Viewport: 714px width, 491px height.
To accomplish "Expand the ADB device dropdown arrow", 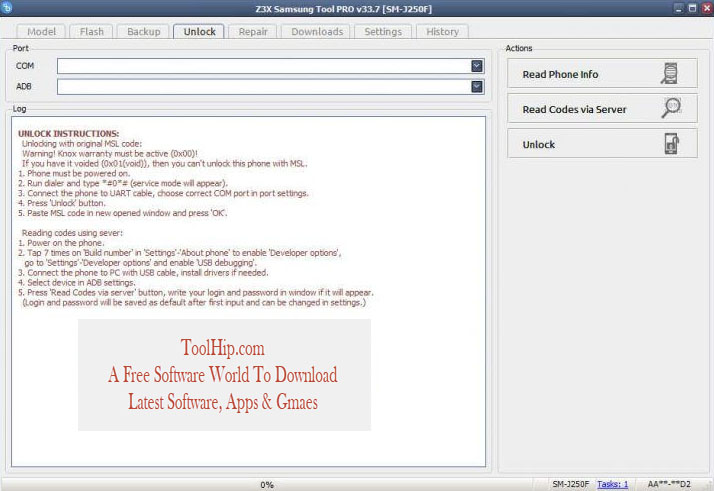I will coord(477,87).
